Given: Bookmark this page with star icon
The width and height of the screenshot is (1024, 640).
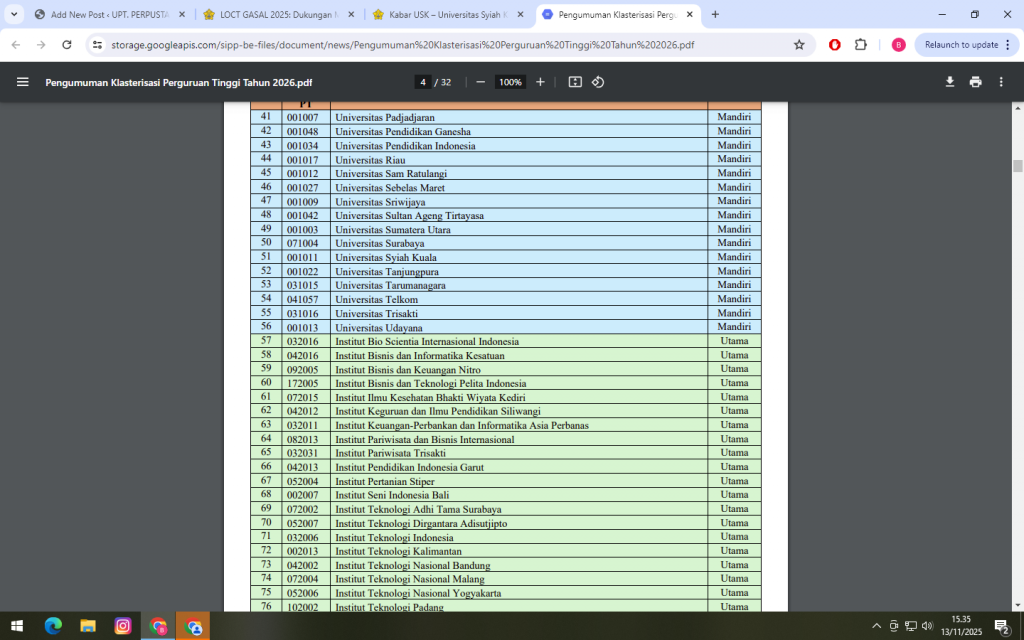Looking at the screenshot, I should coord(799,45).
